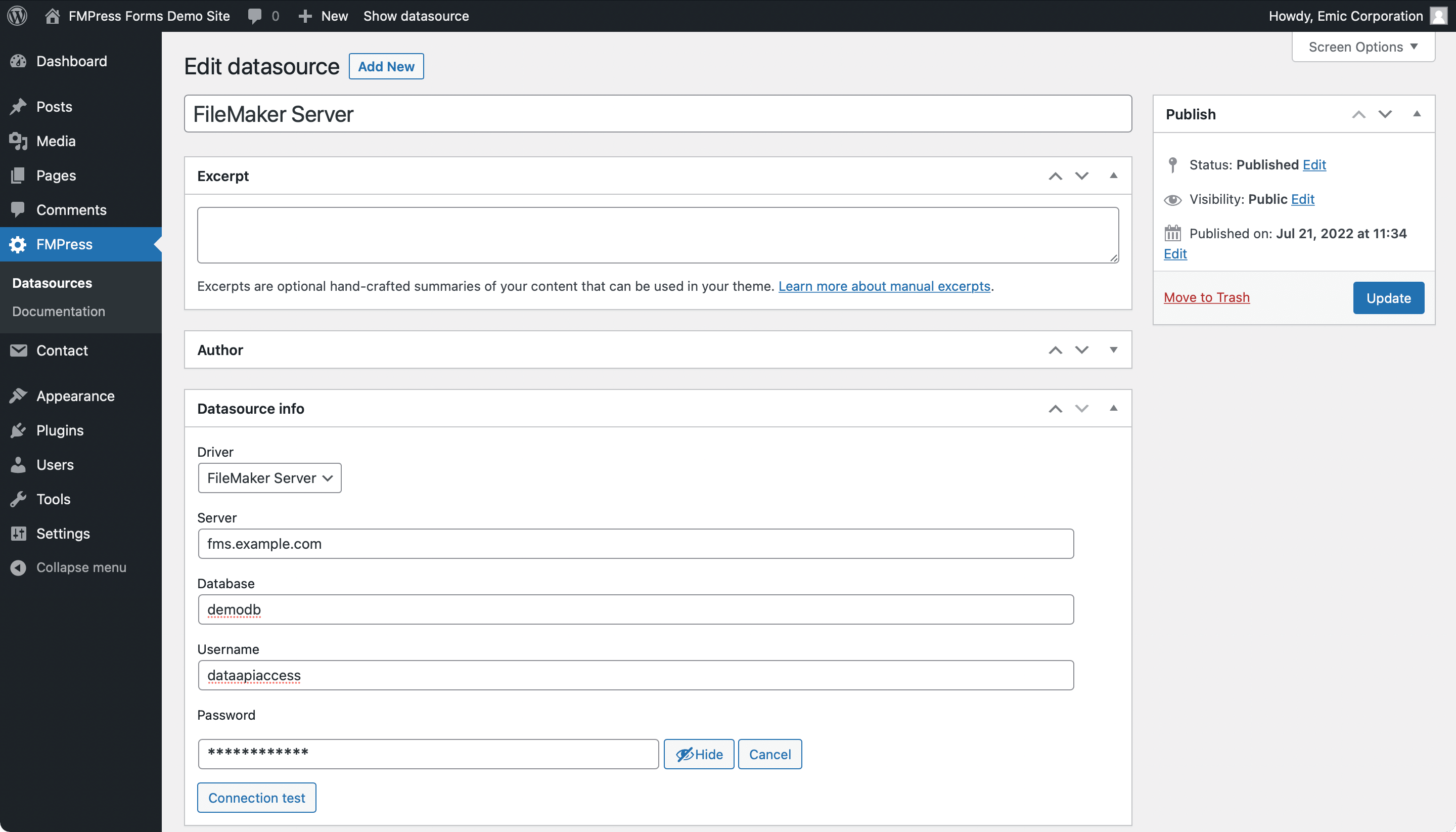
Task: Click the Move to Trash link
Action: (1206, 297)
